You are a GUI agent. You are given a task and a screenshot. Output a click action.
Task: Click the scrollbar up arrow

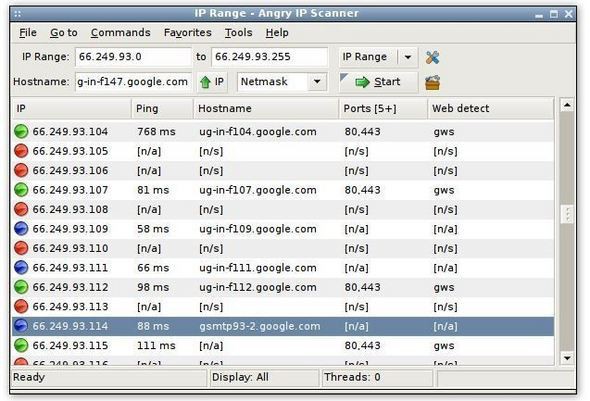tap(567, 105)
